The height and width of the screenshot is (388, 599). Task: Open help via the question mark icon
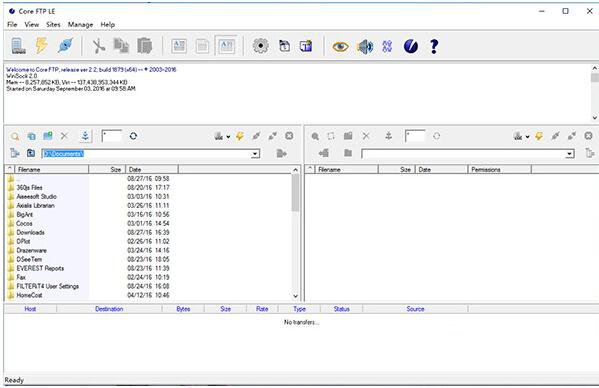point(434,47)
